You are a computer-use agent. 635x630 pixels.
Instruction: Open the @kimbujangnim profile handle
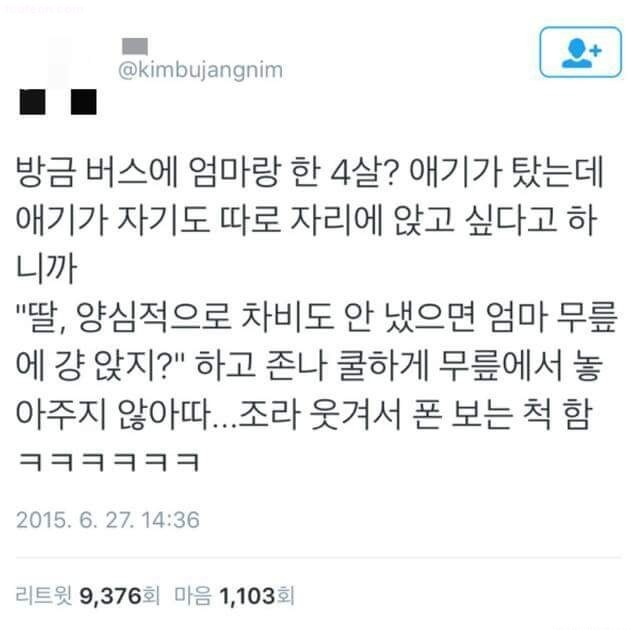pos(200,70)
